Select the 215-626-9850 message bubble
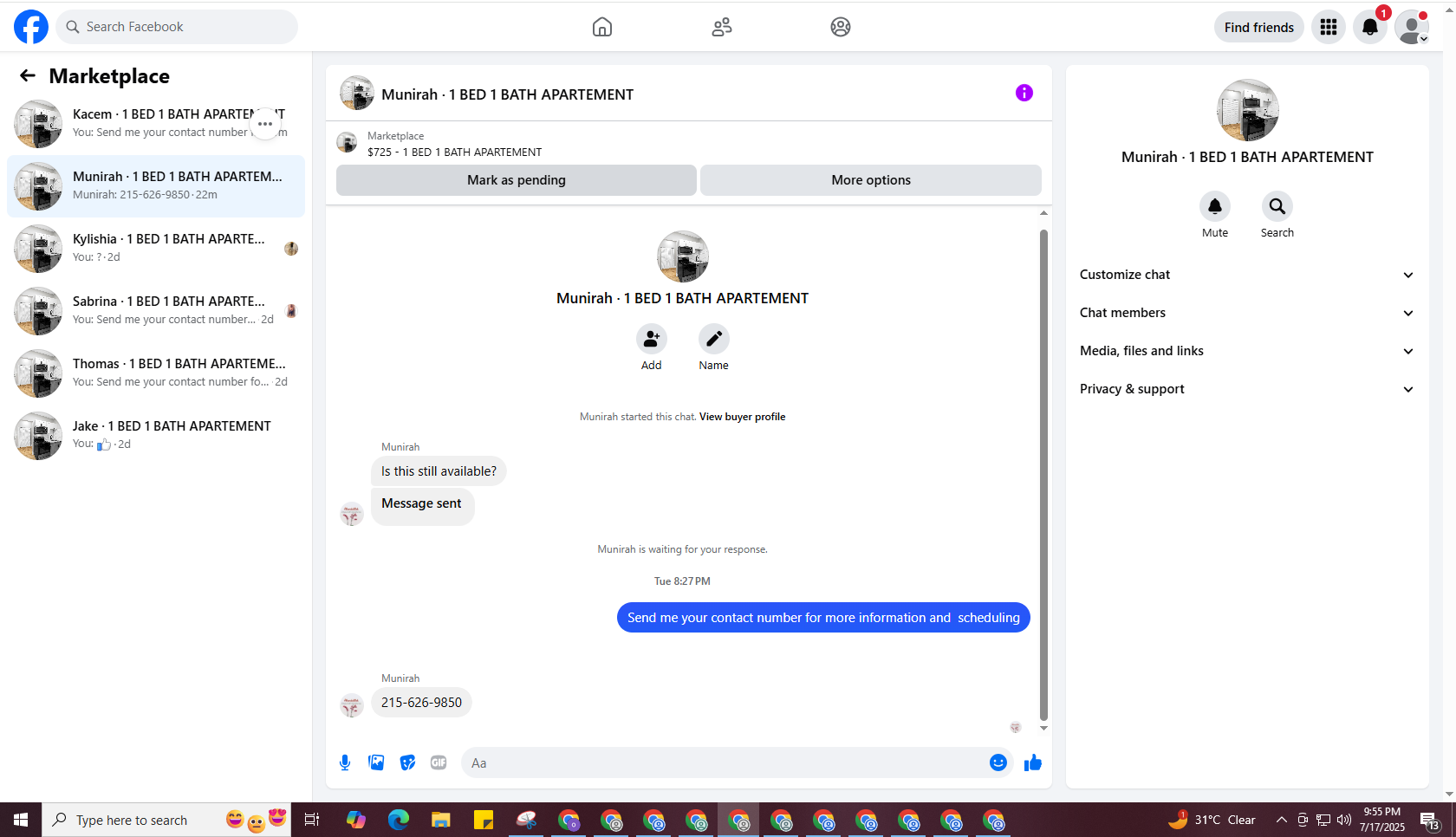The image size is (1456, 837). [x=421, y=703]
